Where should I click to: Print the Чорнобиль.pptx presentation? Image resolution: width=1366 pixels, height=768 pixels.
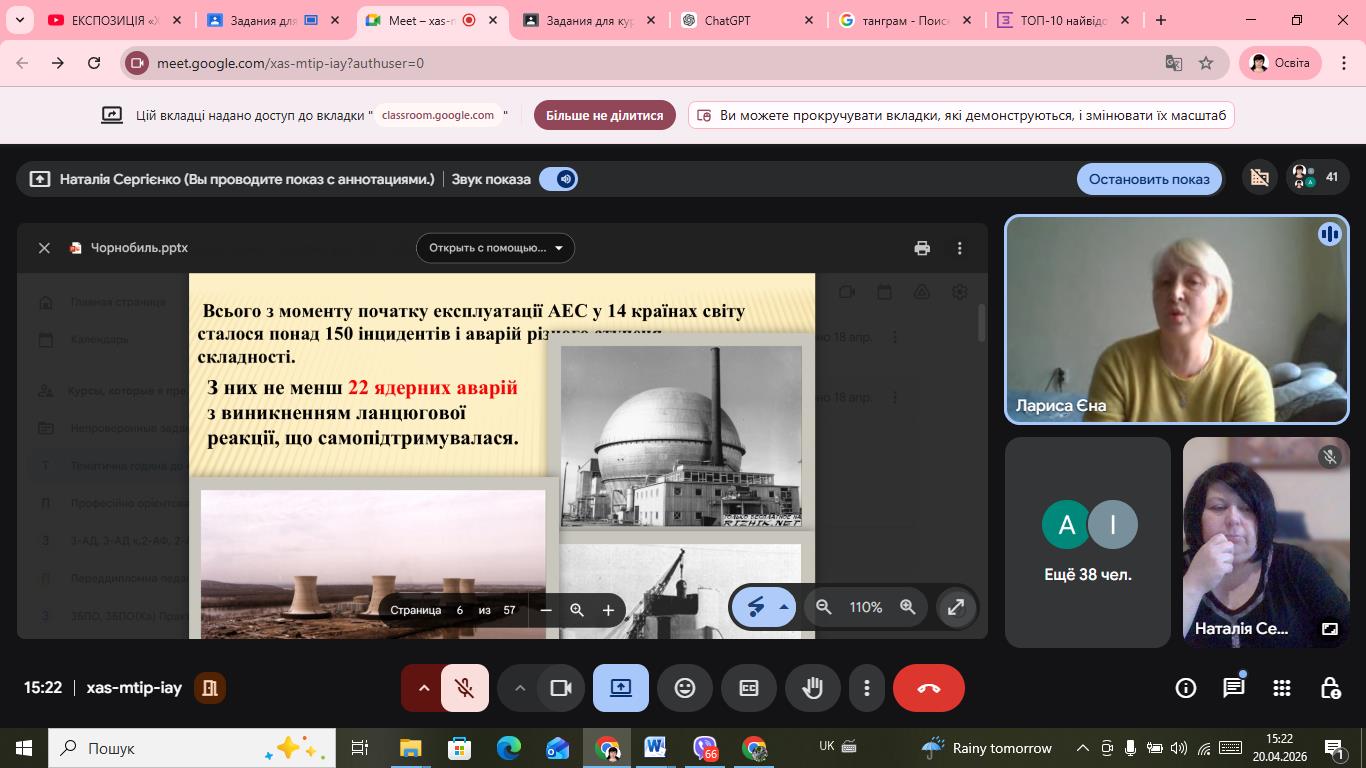coord(922,248)
